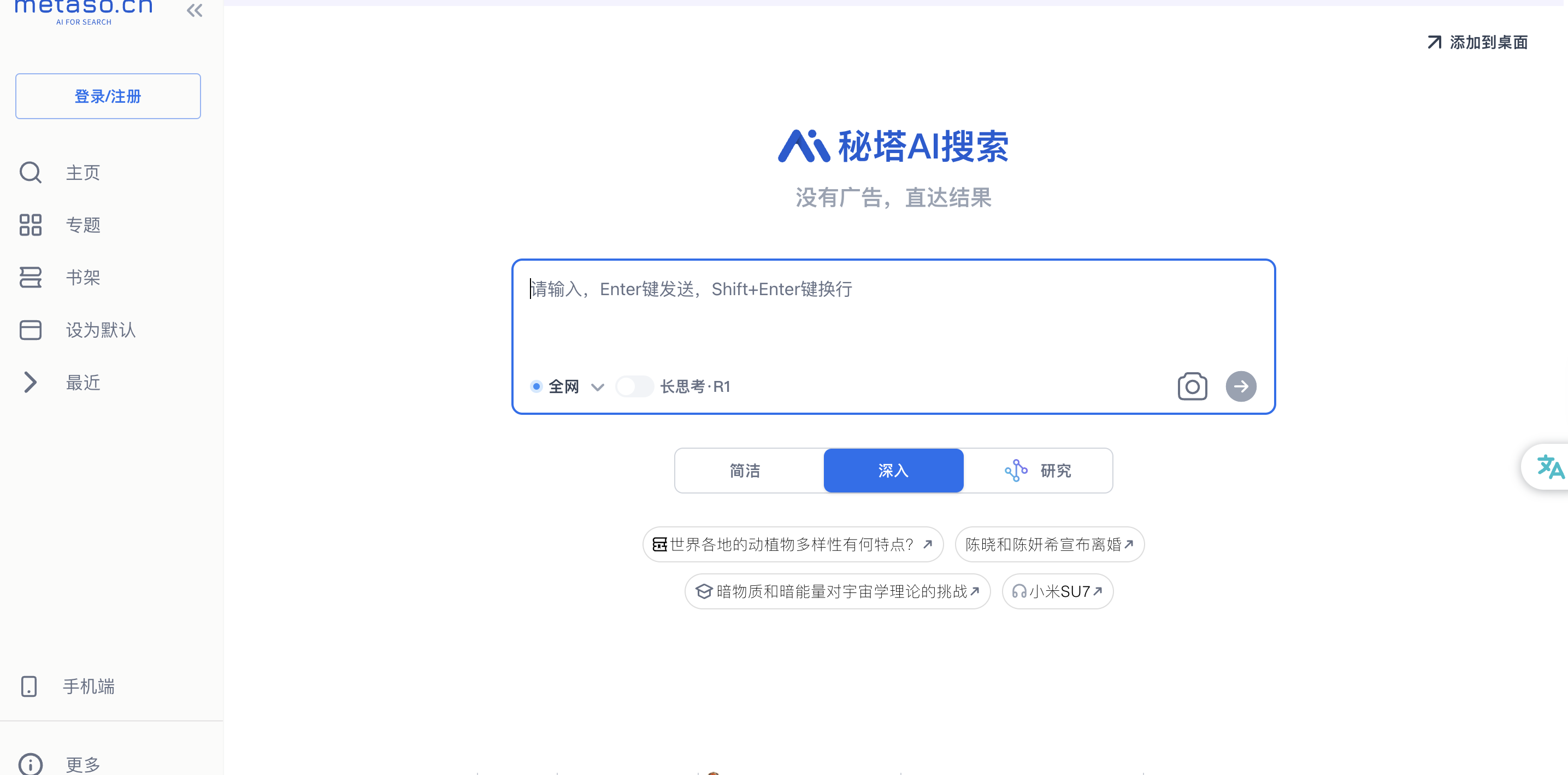Open the 更多 info icon
Screen dimensions: 1568x775
pyautogui.click(x=31, y=765)
